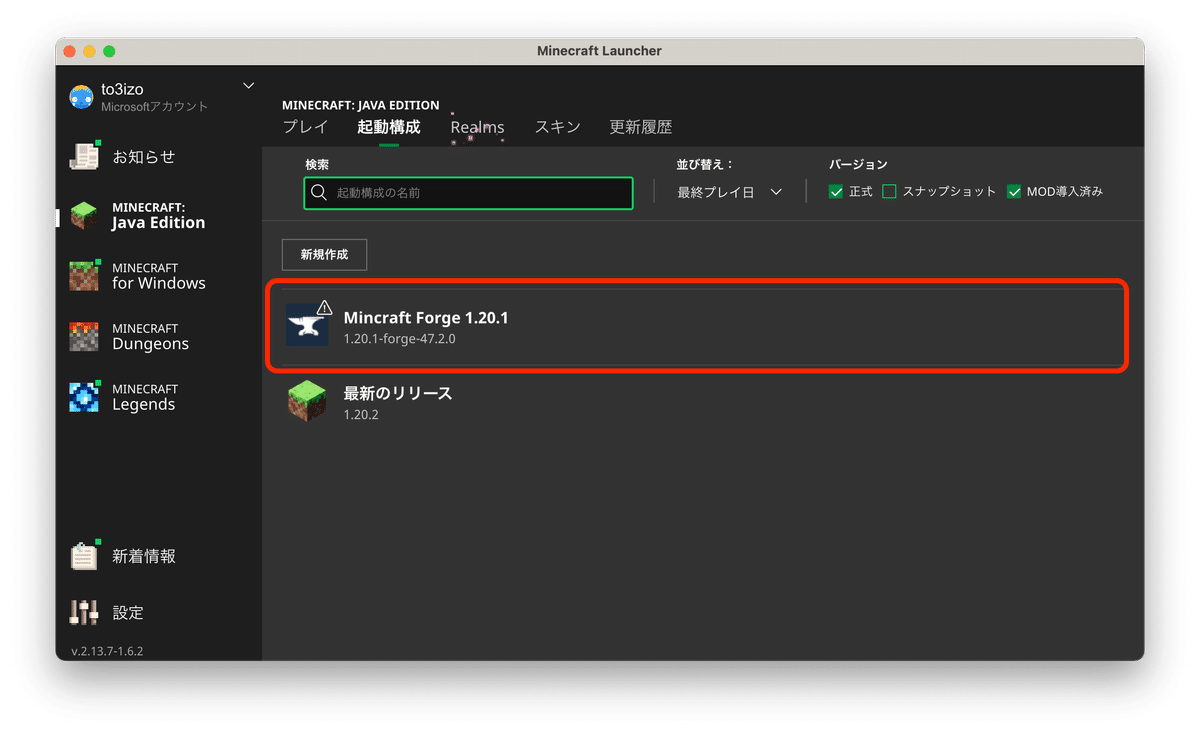The image size is (1200, 734).
Task: Click the 設定 sidebar label
Action: [128, 613]
